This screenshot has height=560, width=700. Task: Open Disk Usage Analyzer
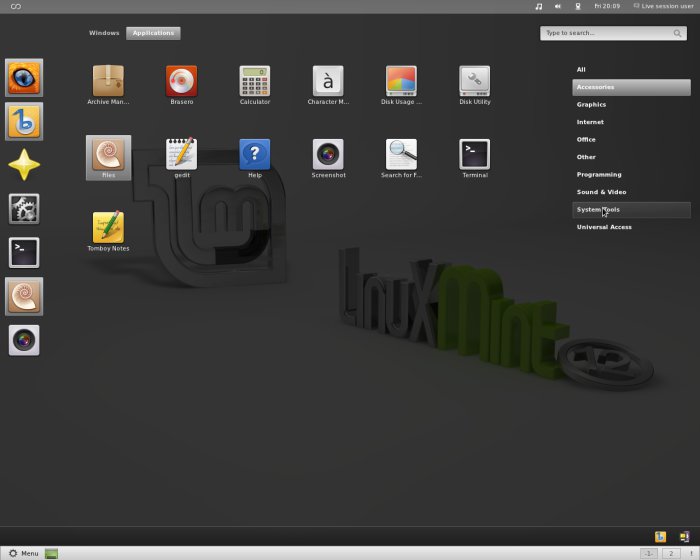click(401, 85)
